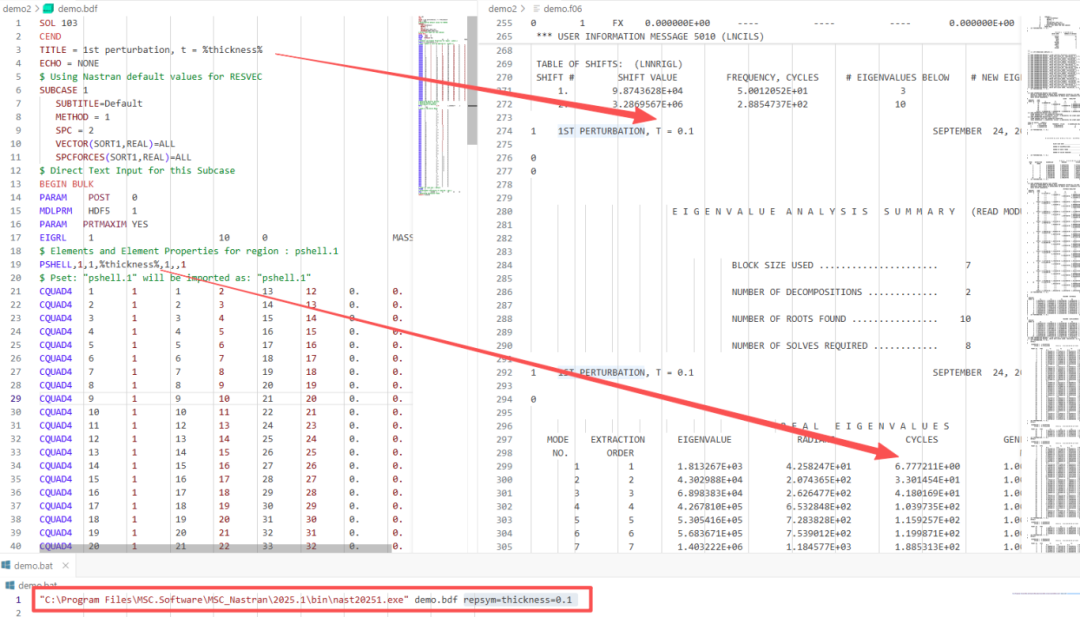Click the demo.bdf editor vertical scrollbar
The image size is (1080, 617).
pos(472,80)
